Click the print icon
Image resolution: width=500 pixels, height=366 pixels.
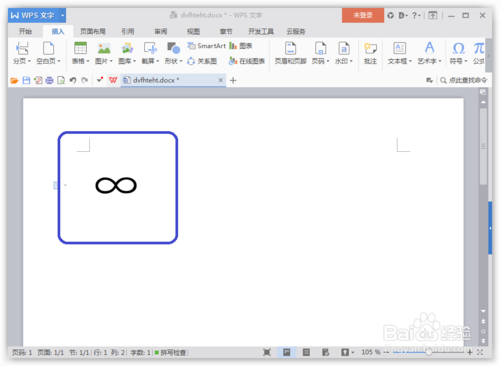(49, 80)
